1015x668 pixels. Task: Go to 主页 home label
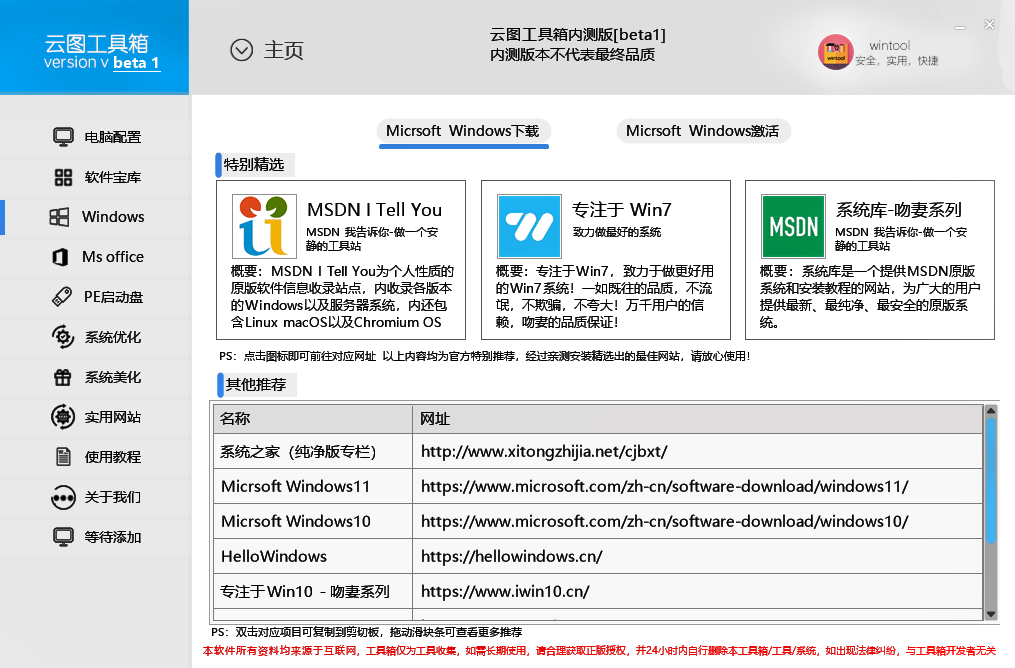tap(284, 50)
